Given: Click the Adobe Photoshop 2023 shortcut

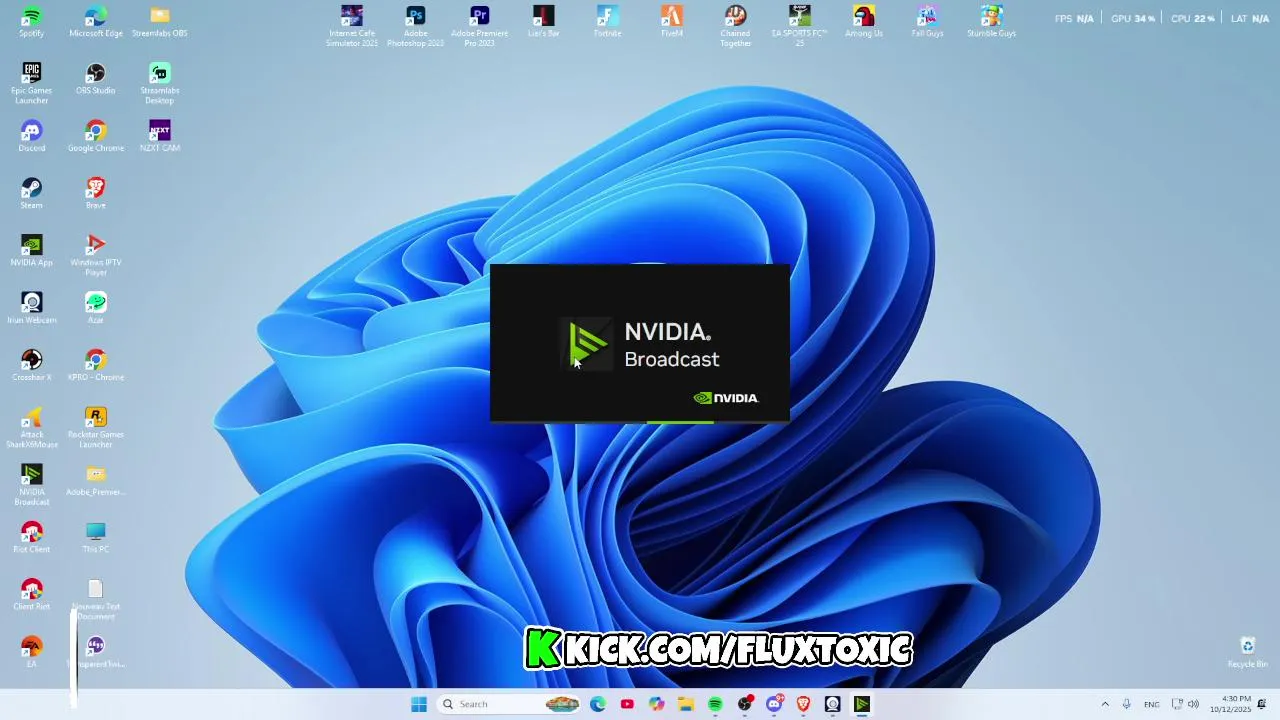Looking at the screenshot, I should 416,27.
